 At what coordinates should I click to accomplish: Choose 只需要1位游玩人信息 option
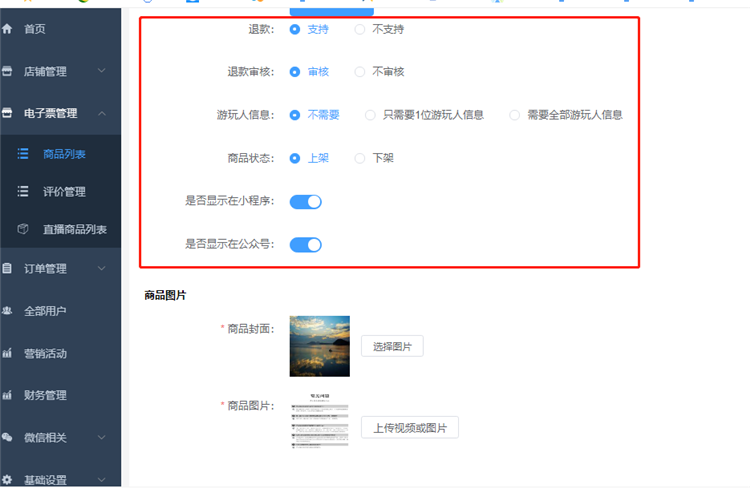click(x=371, y=115)
